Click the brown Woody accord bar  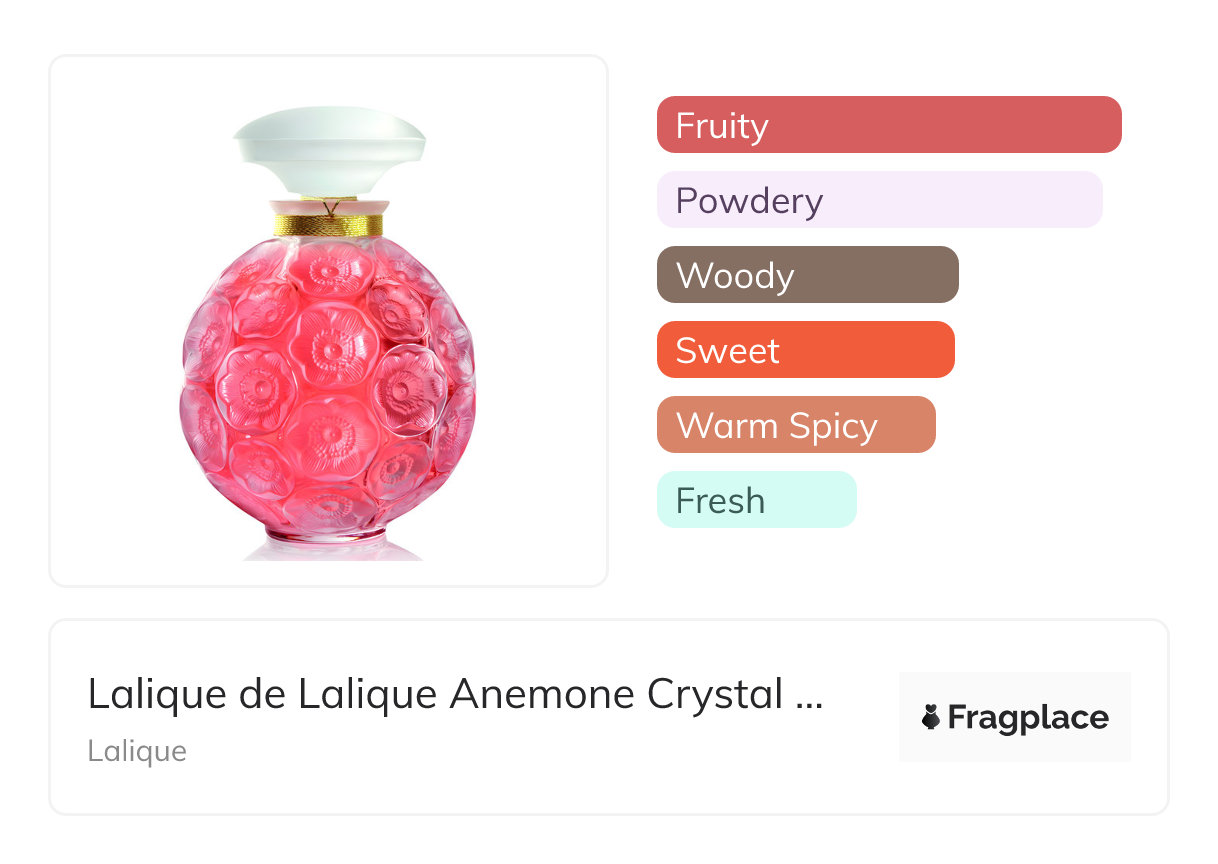click(x=808, y=275)
